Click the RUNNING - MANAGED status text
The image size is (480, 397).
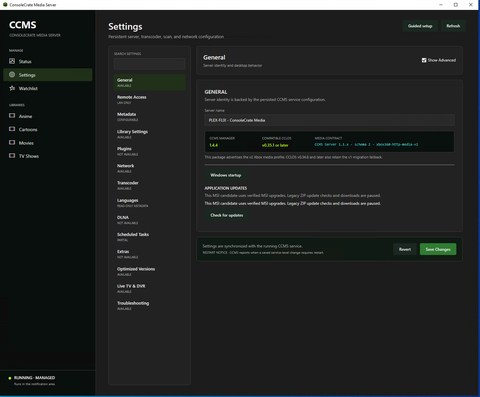(x=34, y=378)
